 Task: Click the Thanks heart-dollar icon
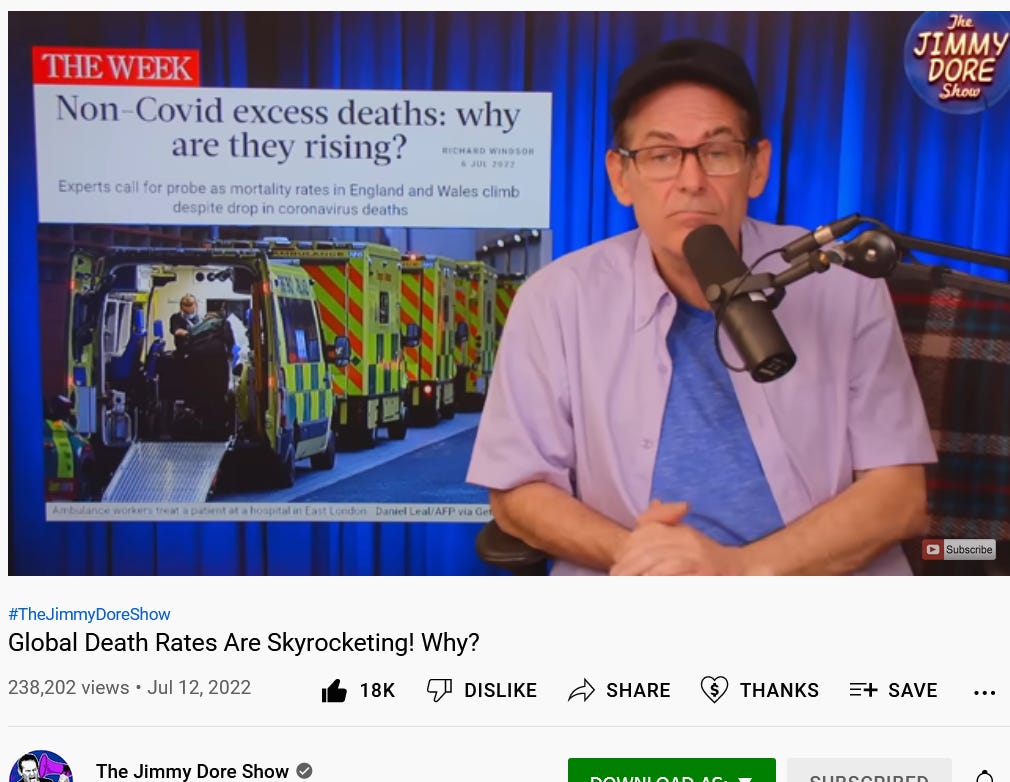(714, 689)
